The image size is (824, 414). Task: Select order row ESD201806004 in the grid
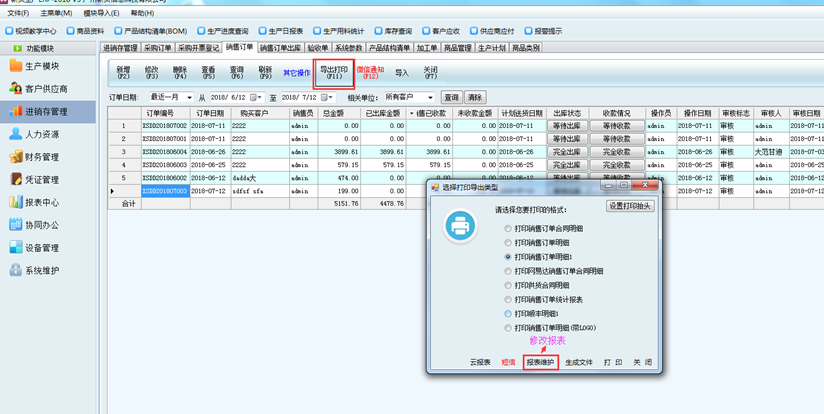coord(164,152)
